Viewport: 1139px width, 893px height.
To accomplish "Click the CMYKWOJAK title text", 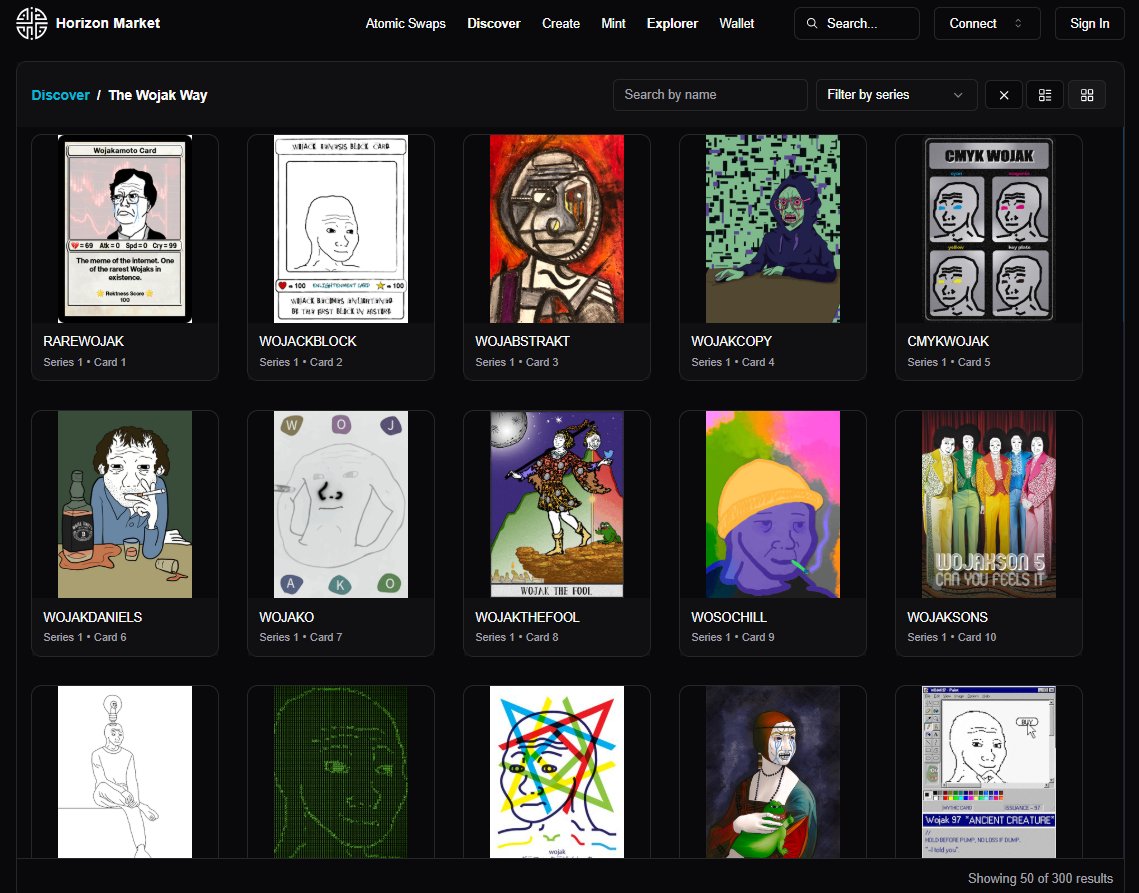I will coord(948,342).
